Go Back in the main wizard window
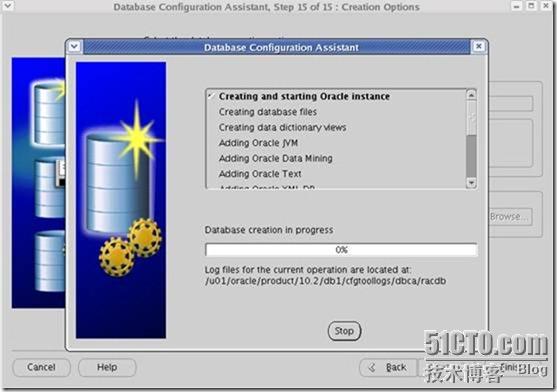The width and height of the screenshot is (557, 392). 388,368
